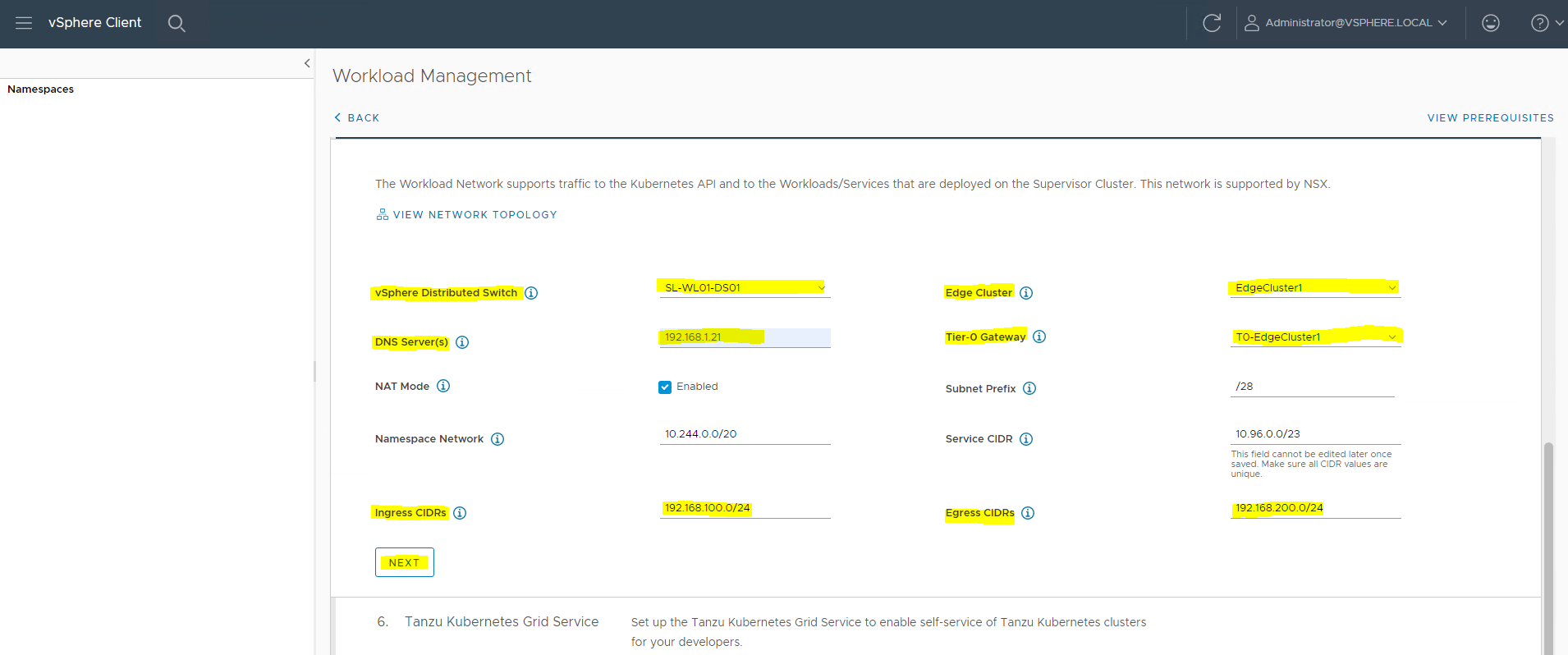Show info for Egress CIDRs
Image resolution: width=1568 pixels, height=655 pixels.
pyautogui.click(x=1028, y=513)
